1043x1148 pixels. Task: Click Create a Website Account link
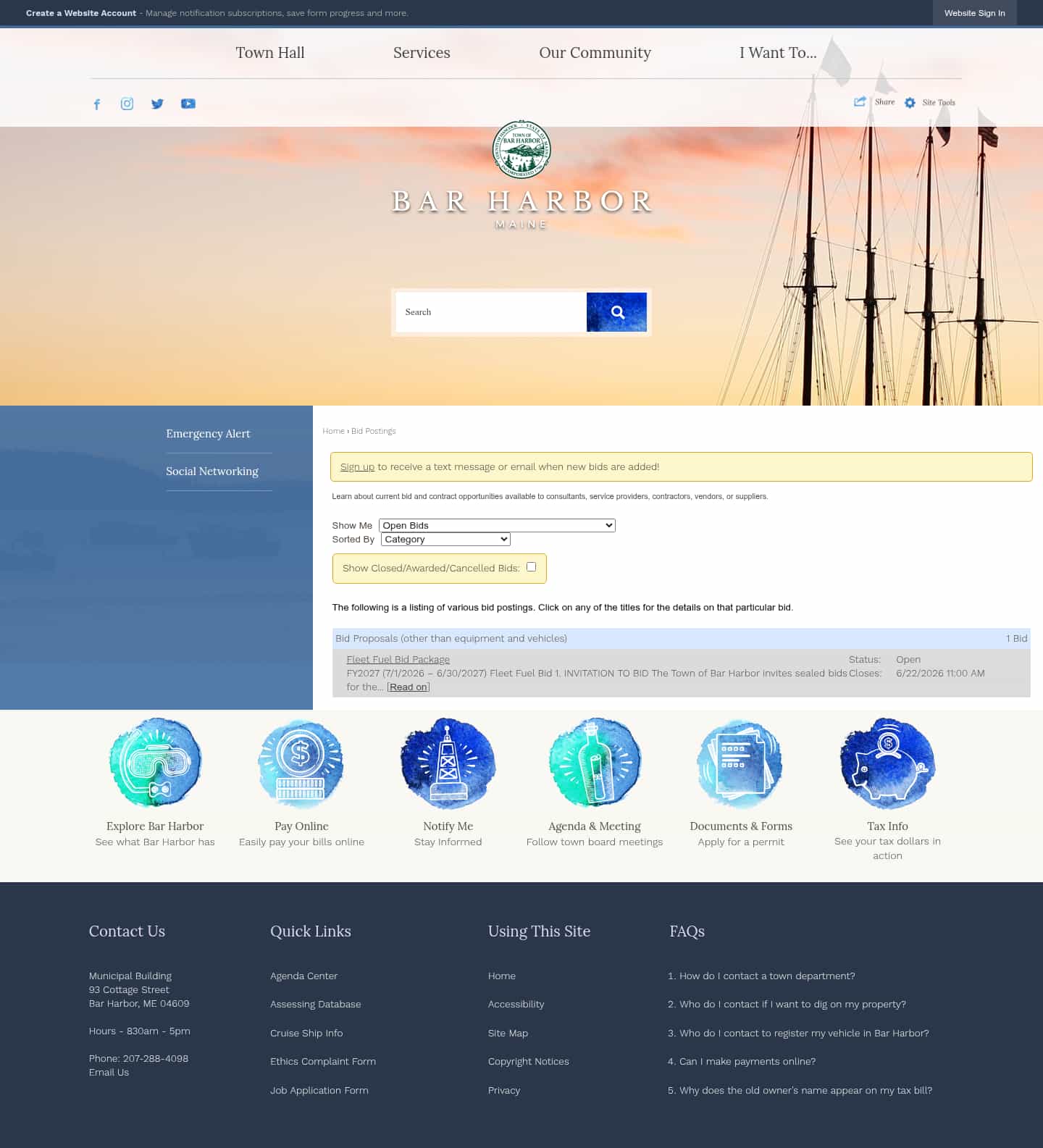pos(81,13)
